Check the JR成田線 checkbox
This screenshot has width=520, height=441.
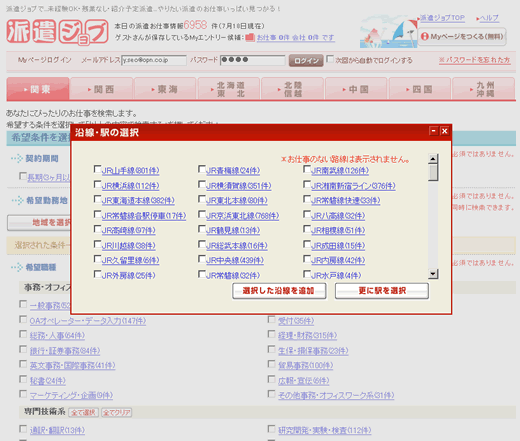(x=307, y=244)
